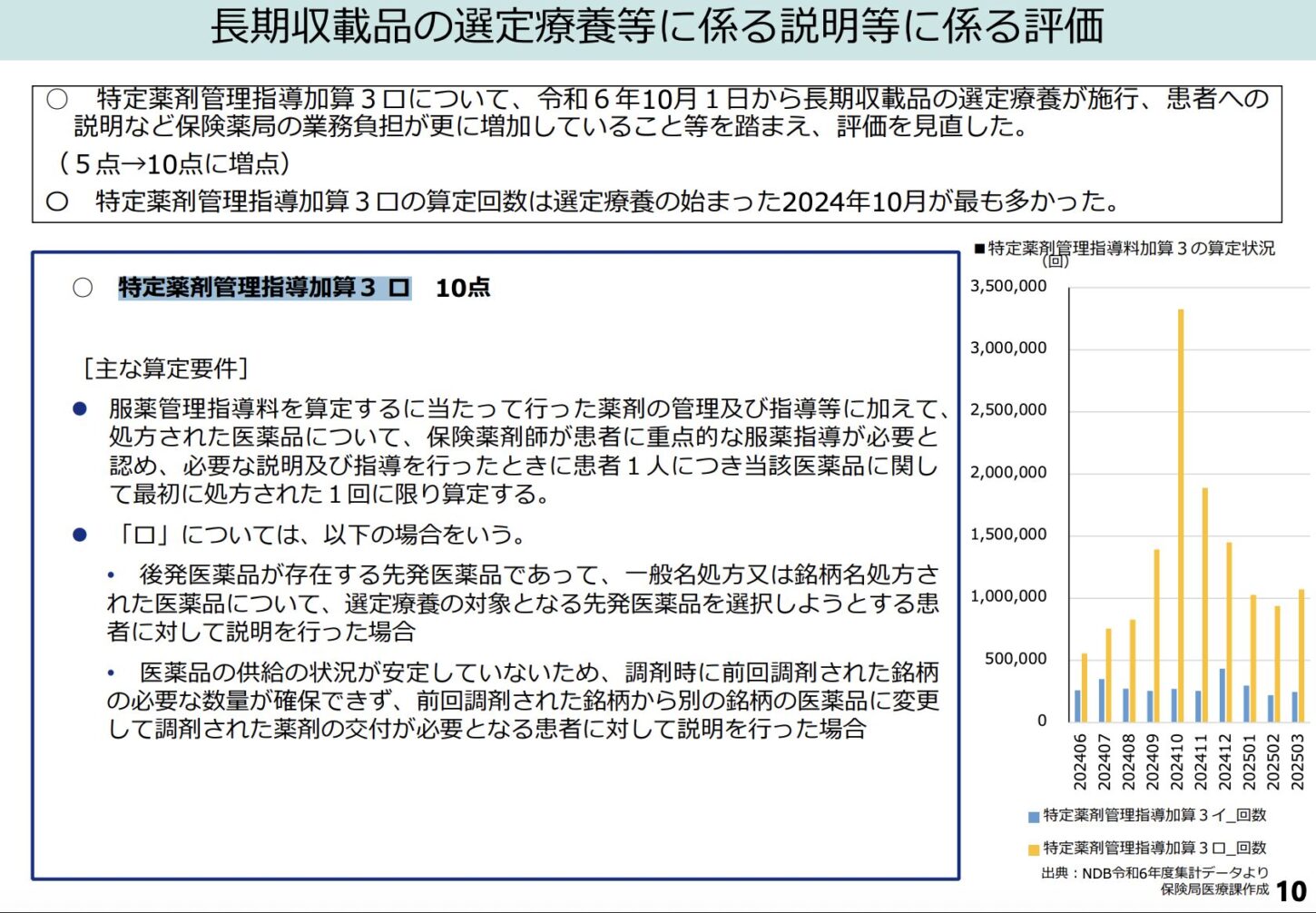Click the 202503 x-axis label
Screen dimensions: 1316x913
(x=1297, y=761)
